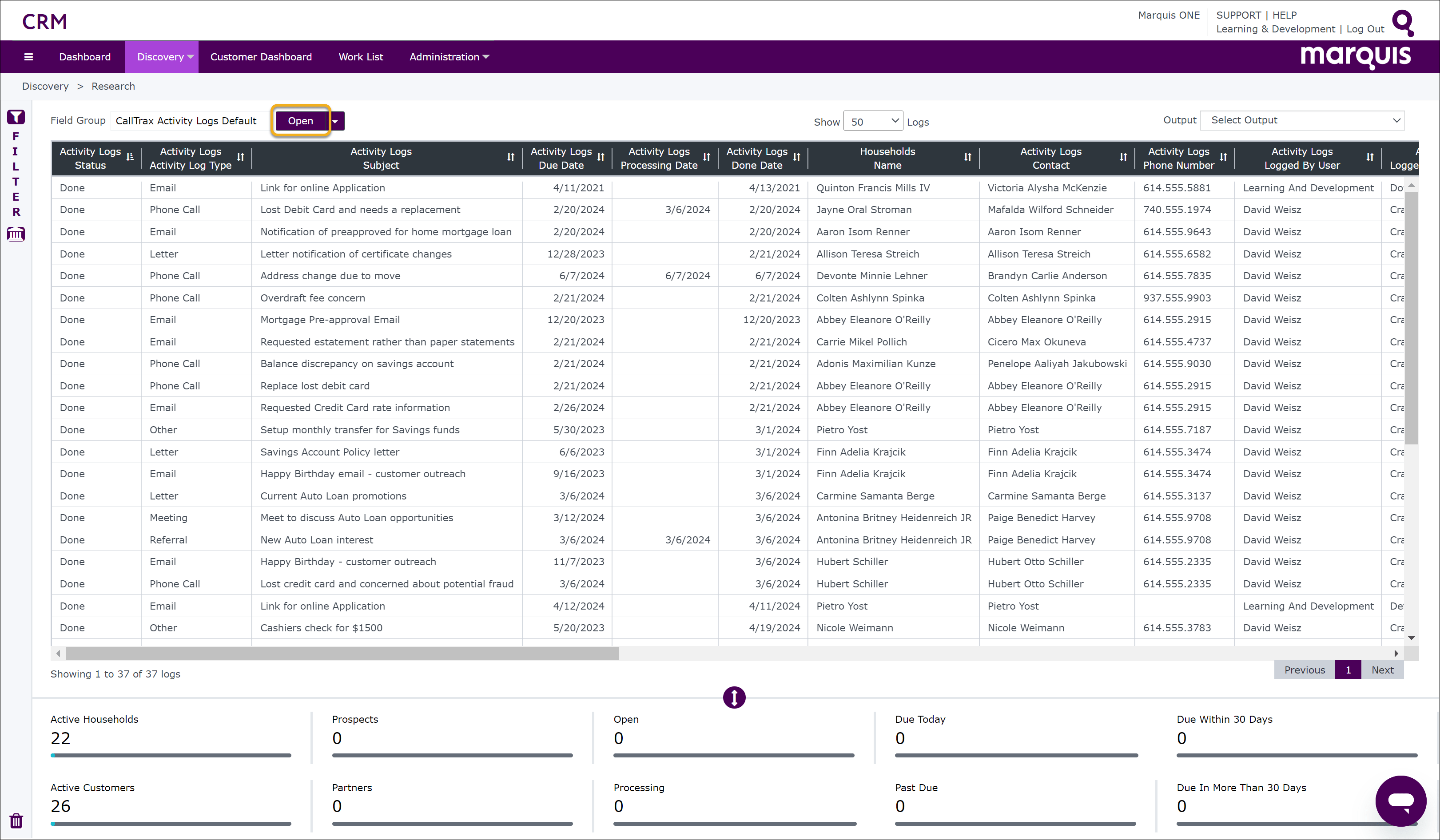Select the Filter funnel icon in the sidebar
The height and width of the screenshot is (840, 1440).
point(16,116)
